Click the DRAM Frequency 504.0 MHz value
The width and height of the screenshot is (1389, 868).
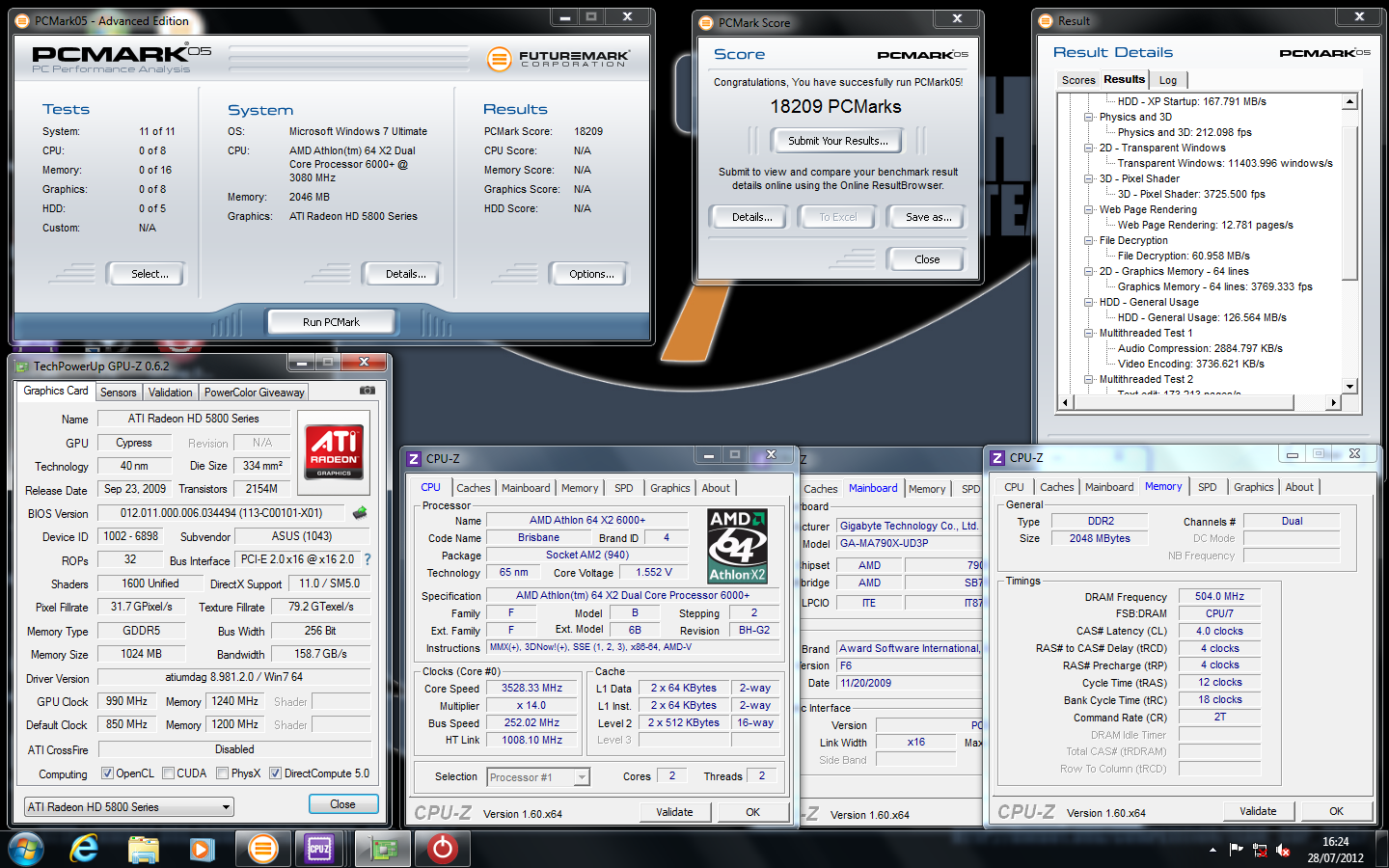1219,596
